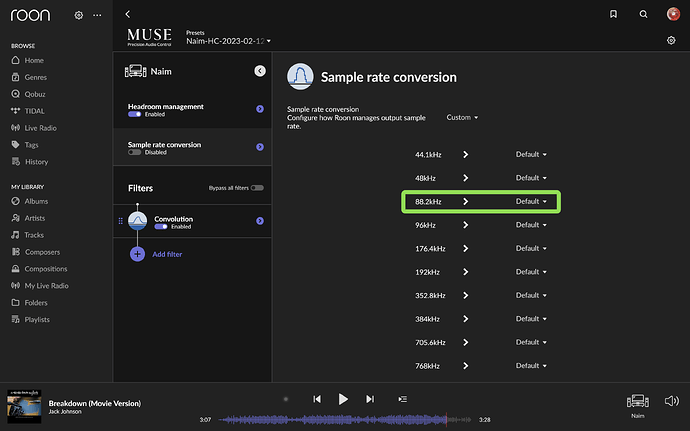Go to Home in sidebar

pyautogui.click(x=27, y=60)
